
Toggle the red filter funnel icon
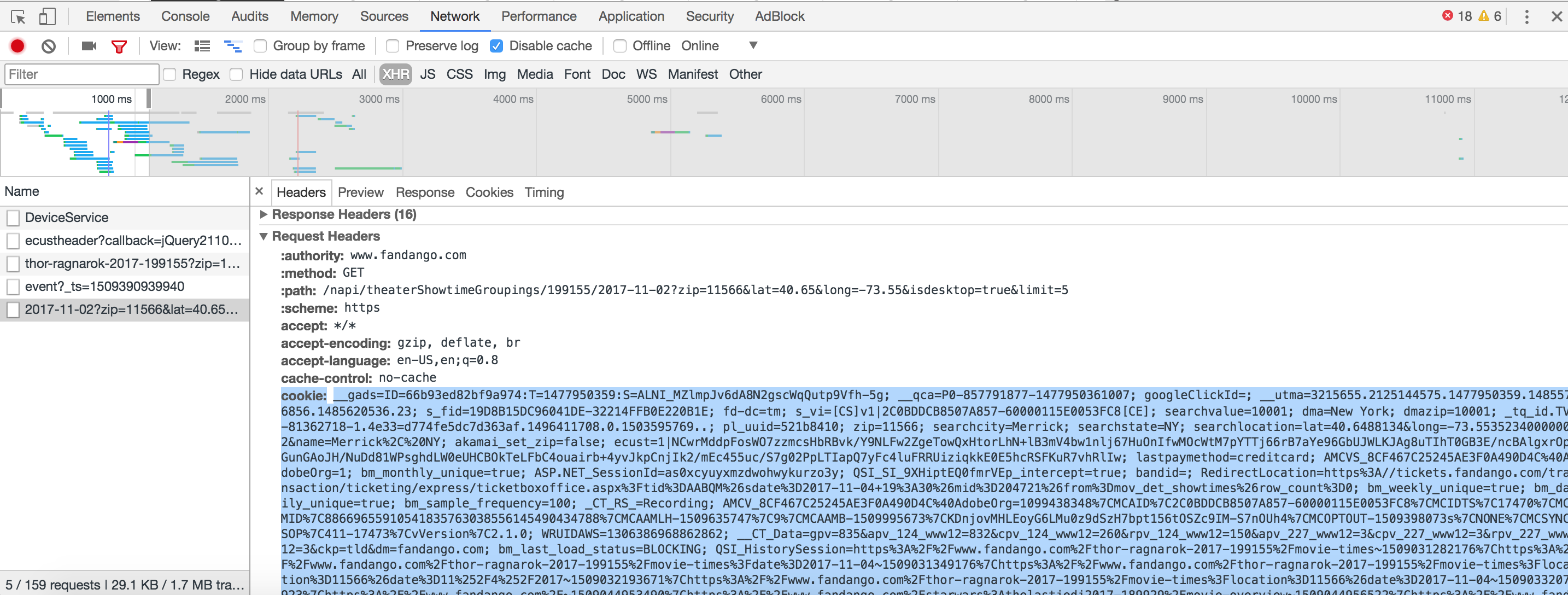(x=119, y=46)
